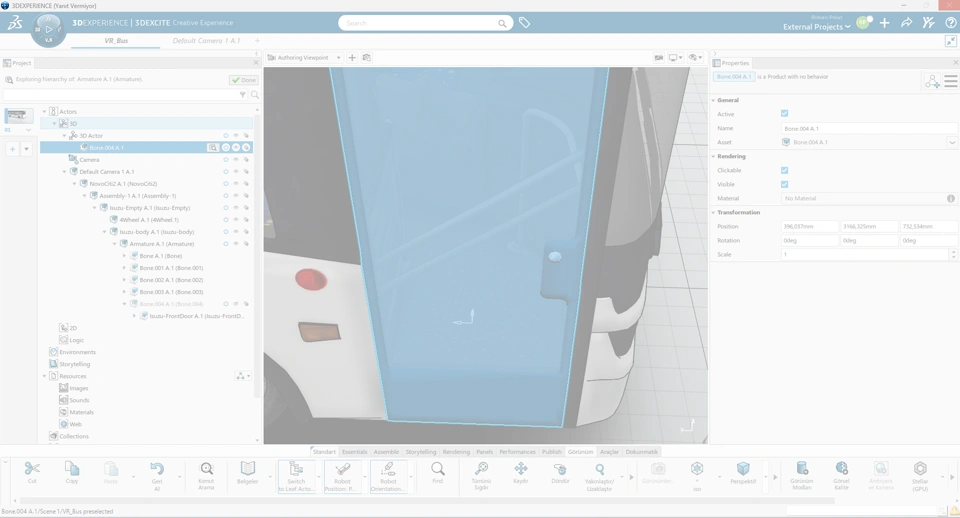960x518 pixels.
Task: Click the Cut scissors tool
Action: pos(32,470)
